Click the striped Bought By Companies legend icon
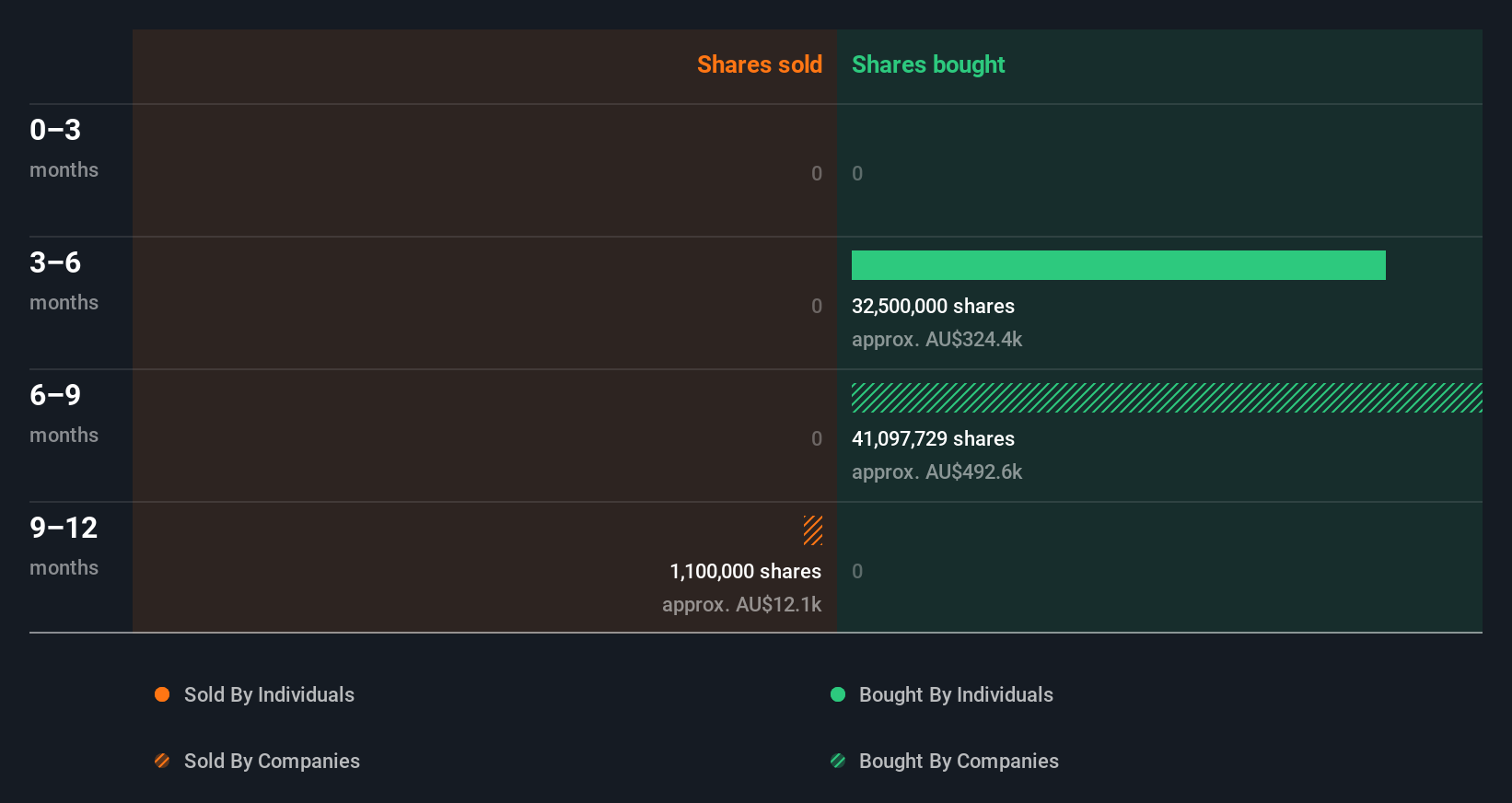The image size is (1512, 803). [x=838, y=761]
